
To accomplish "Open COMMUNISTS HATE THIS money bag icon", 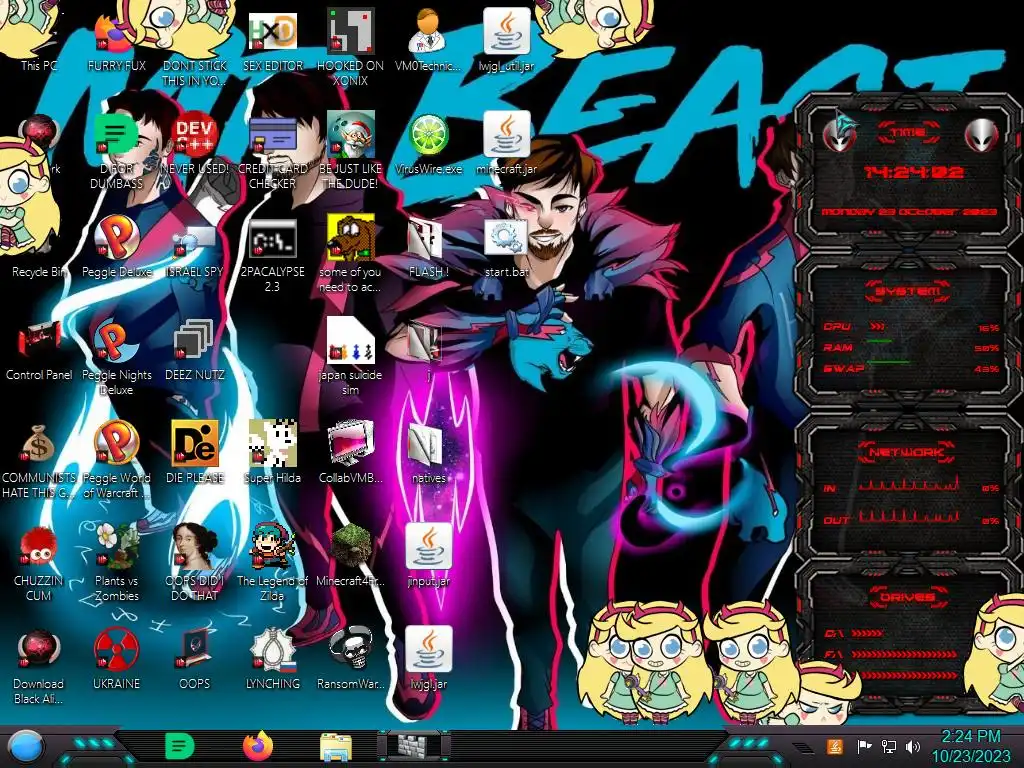I will point(38,444).
